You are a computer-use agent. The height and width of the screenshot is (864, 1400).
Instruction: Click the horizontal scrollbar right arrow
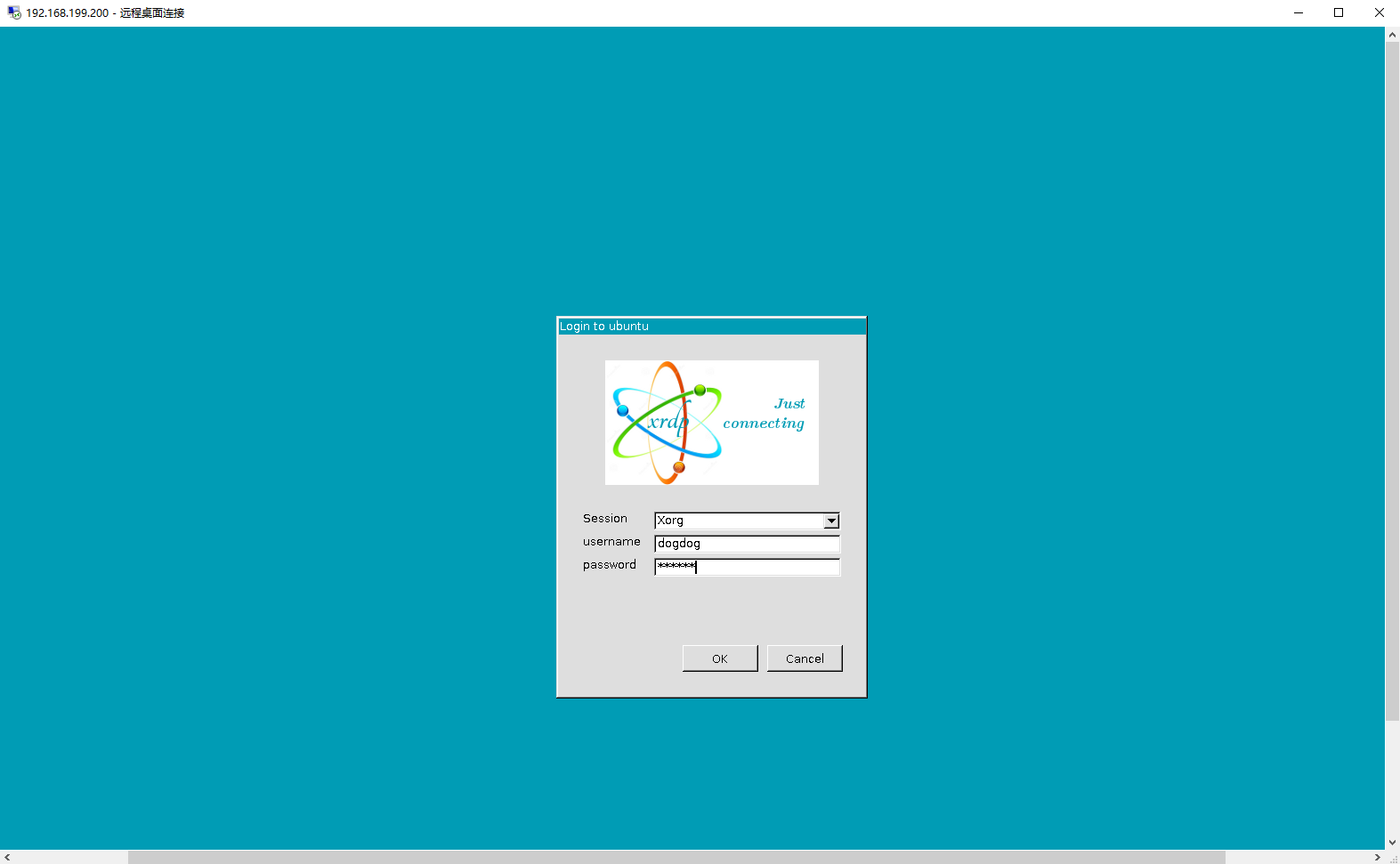tap(1378, 857)
